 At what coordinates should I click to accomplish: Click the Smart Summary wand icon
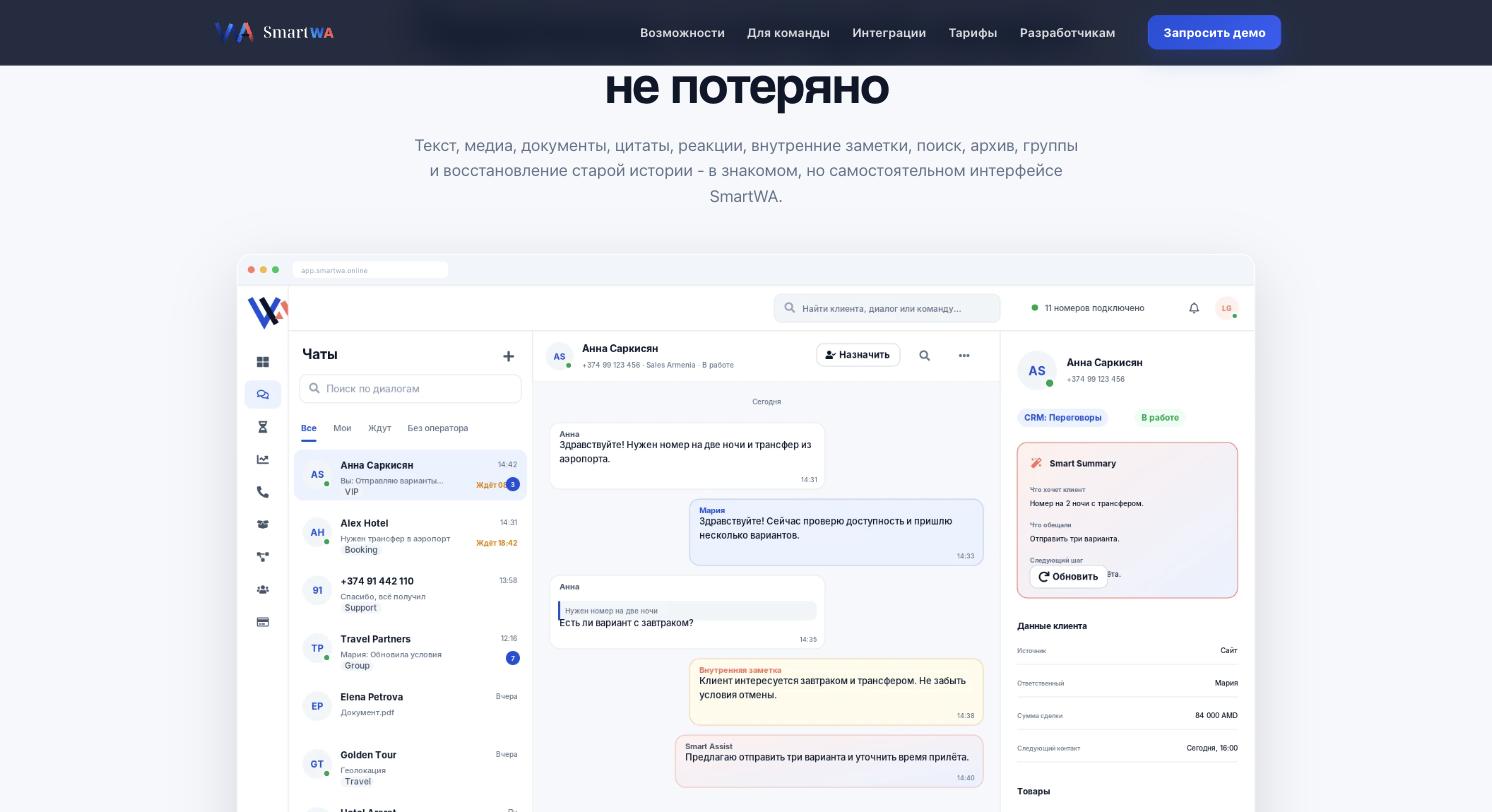pos(1036,463)
